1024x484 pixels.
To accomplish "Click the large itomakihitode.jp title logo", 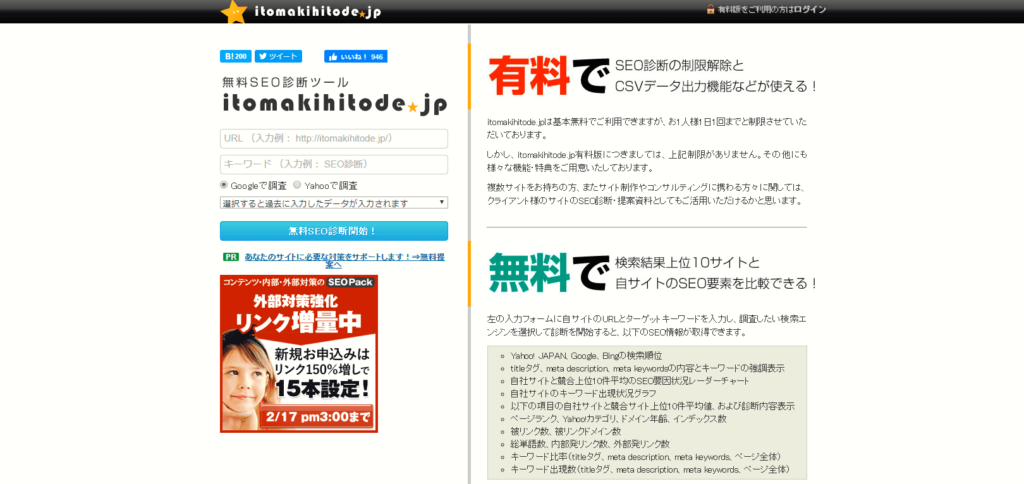I will (334, 106).
